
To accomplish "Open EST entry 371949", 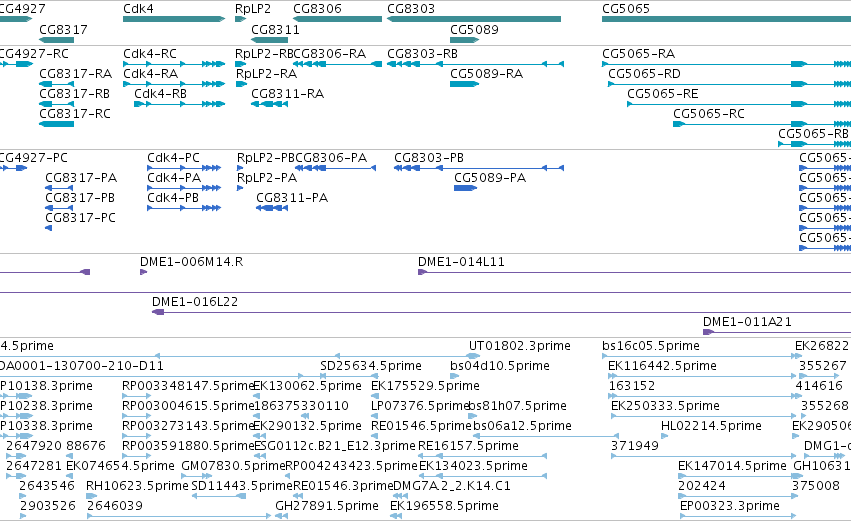I will (635, 447).
